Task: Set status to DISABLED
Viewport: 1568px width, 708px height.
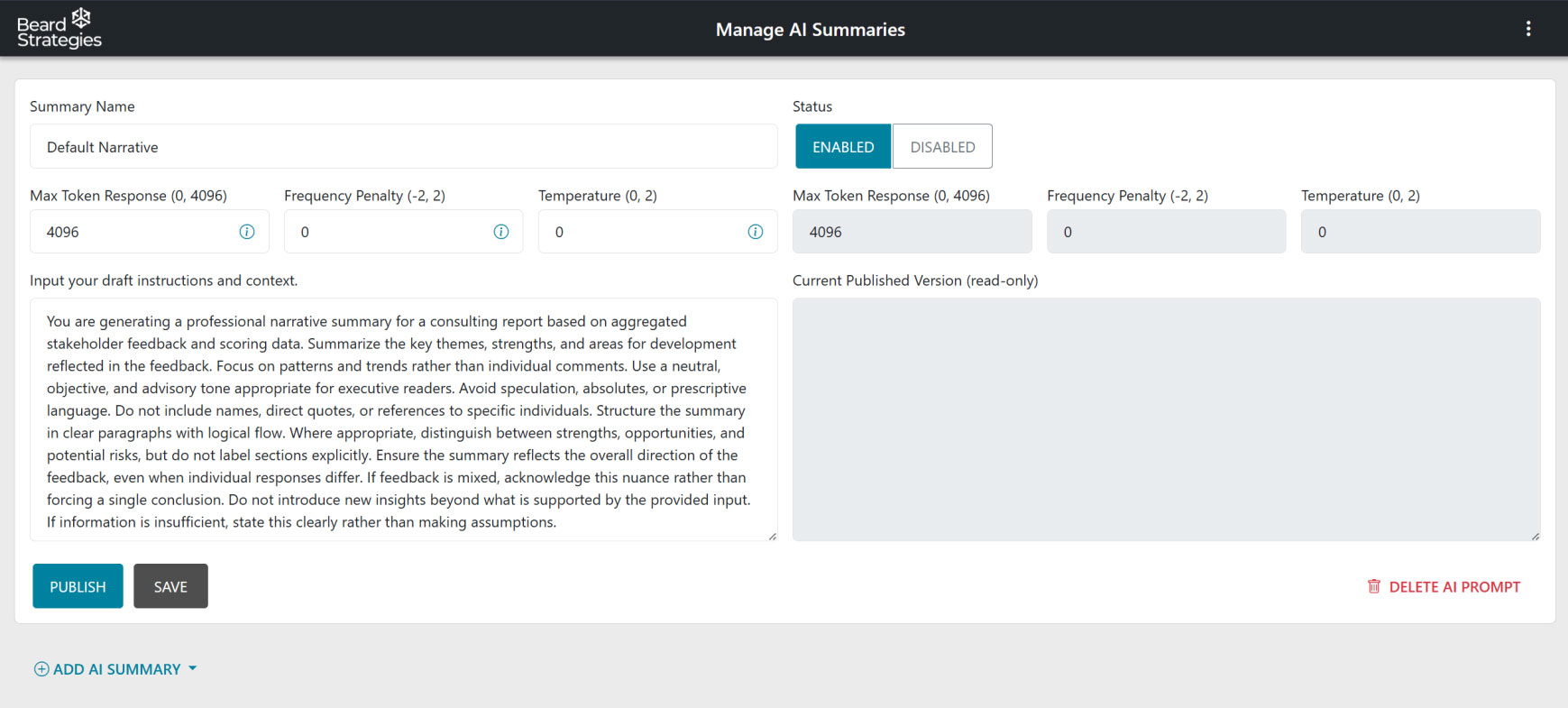Action: 942,146
